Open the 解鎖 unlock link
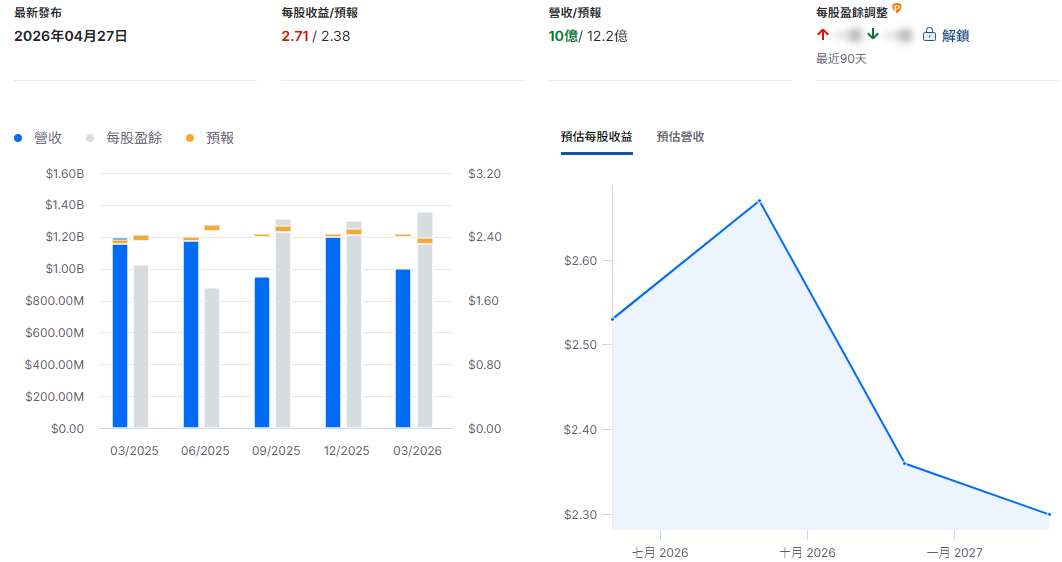The image size is (1062, 562). click(x=955, y=36)
